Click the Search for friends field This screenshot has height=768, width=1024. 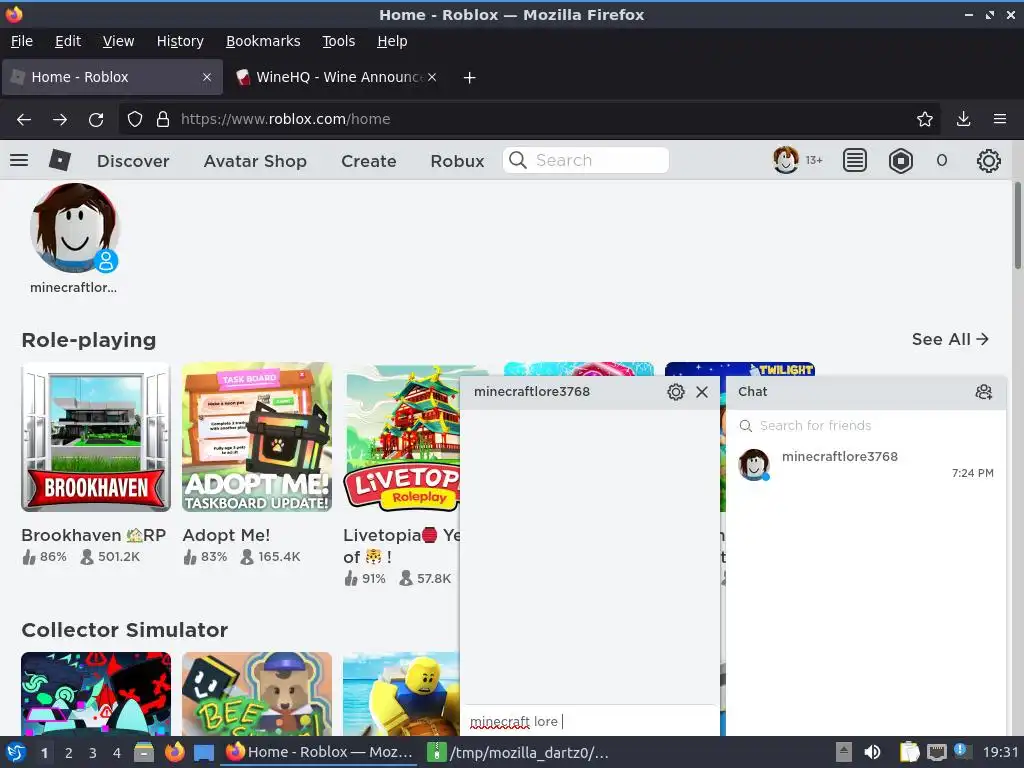865,425
